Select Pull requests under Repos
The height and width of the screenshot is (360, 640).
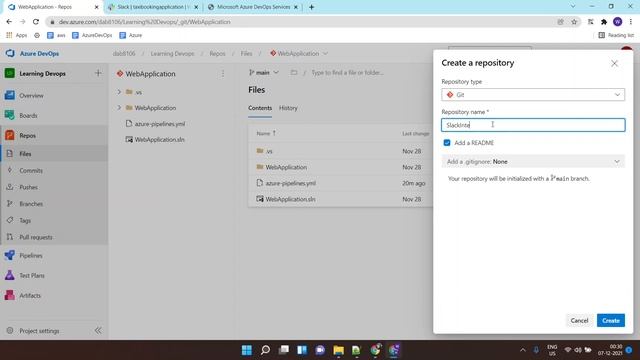(x=36, y=237)
